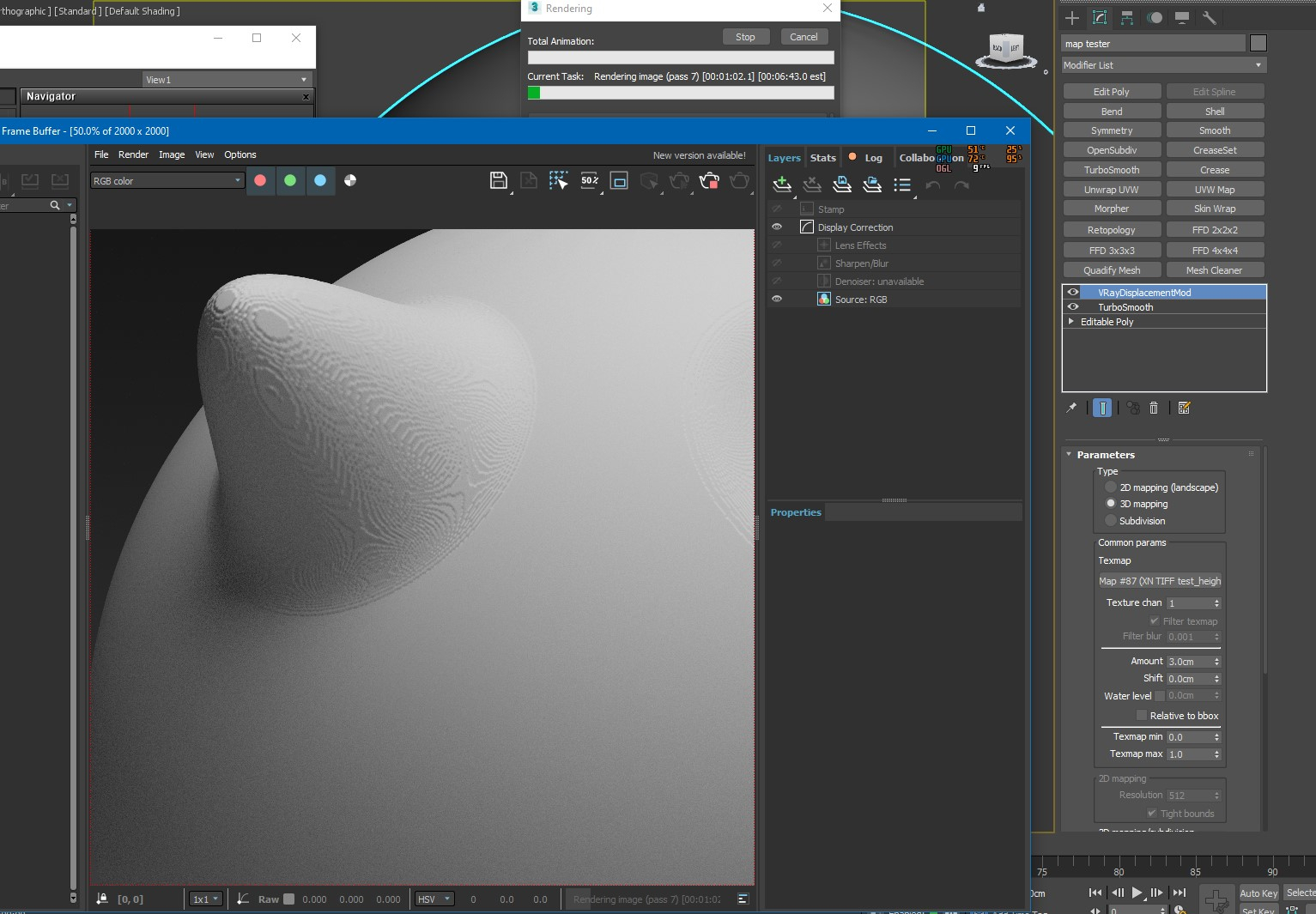
Task: Click the Texmap Map #87 button
Action: [1160, 581]
